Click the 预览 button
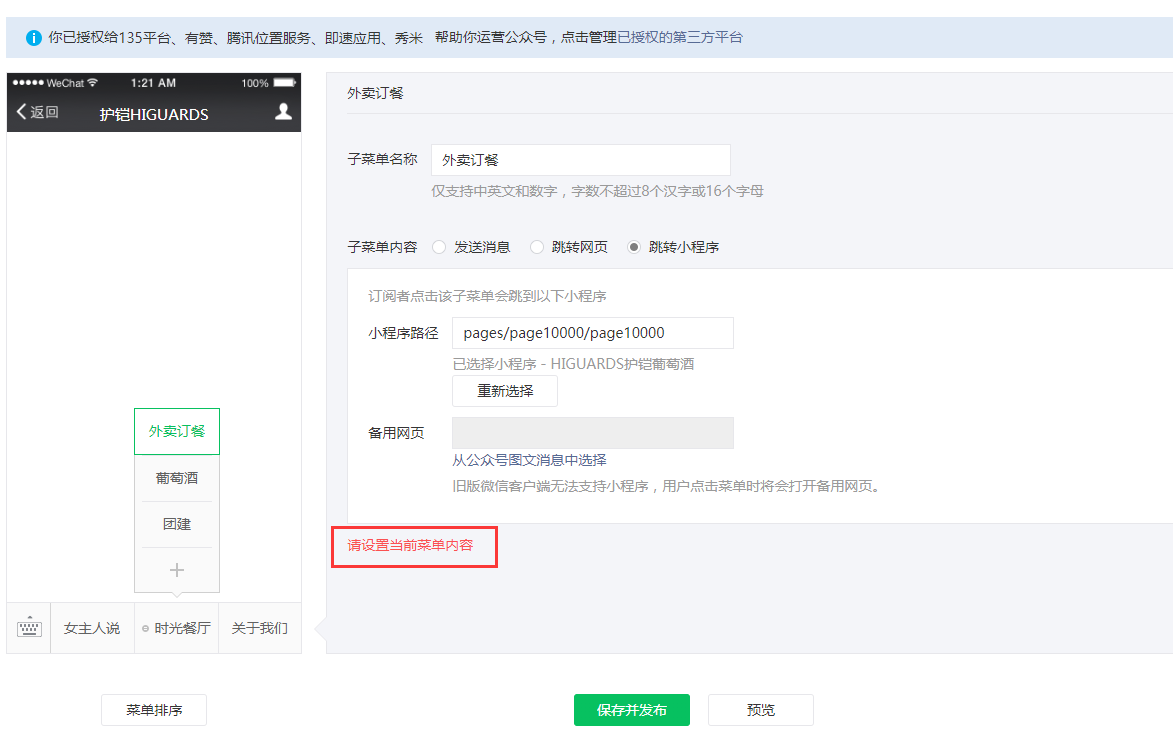The width and height of the screenshot is (1173, 739). [761, 710]
